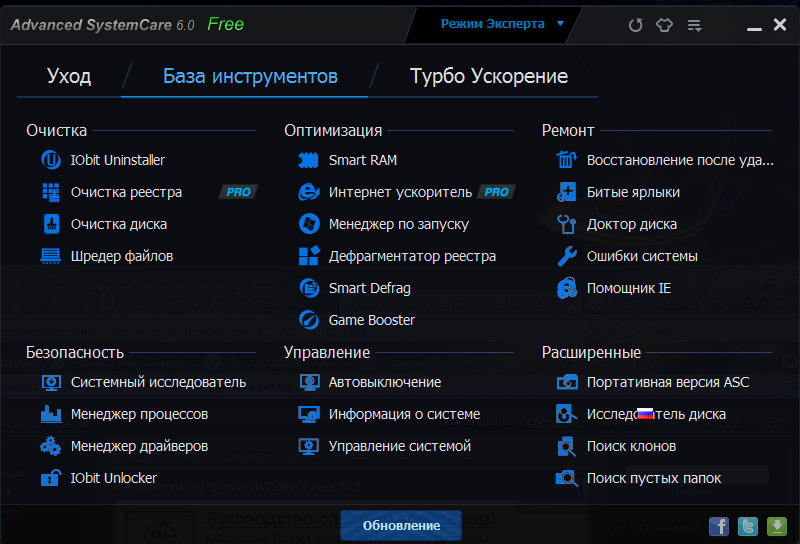Click the Обновление button

pos(401,526)
